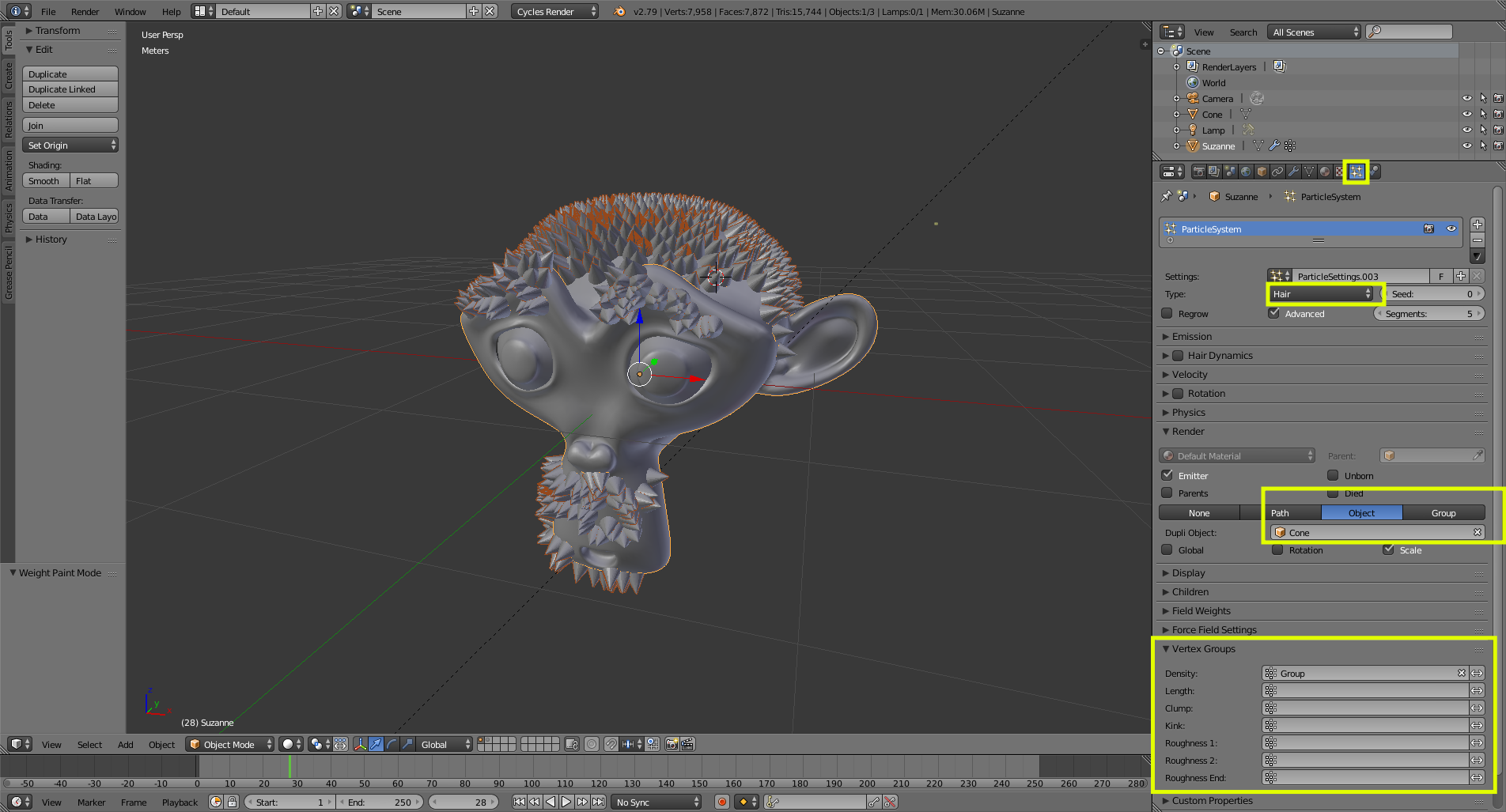Open the Modifiers properties tab wrench icon
Screen dimensions: 1506x812
(1293, 172)
